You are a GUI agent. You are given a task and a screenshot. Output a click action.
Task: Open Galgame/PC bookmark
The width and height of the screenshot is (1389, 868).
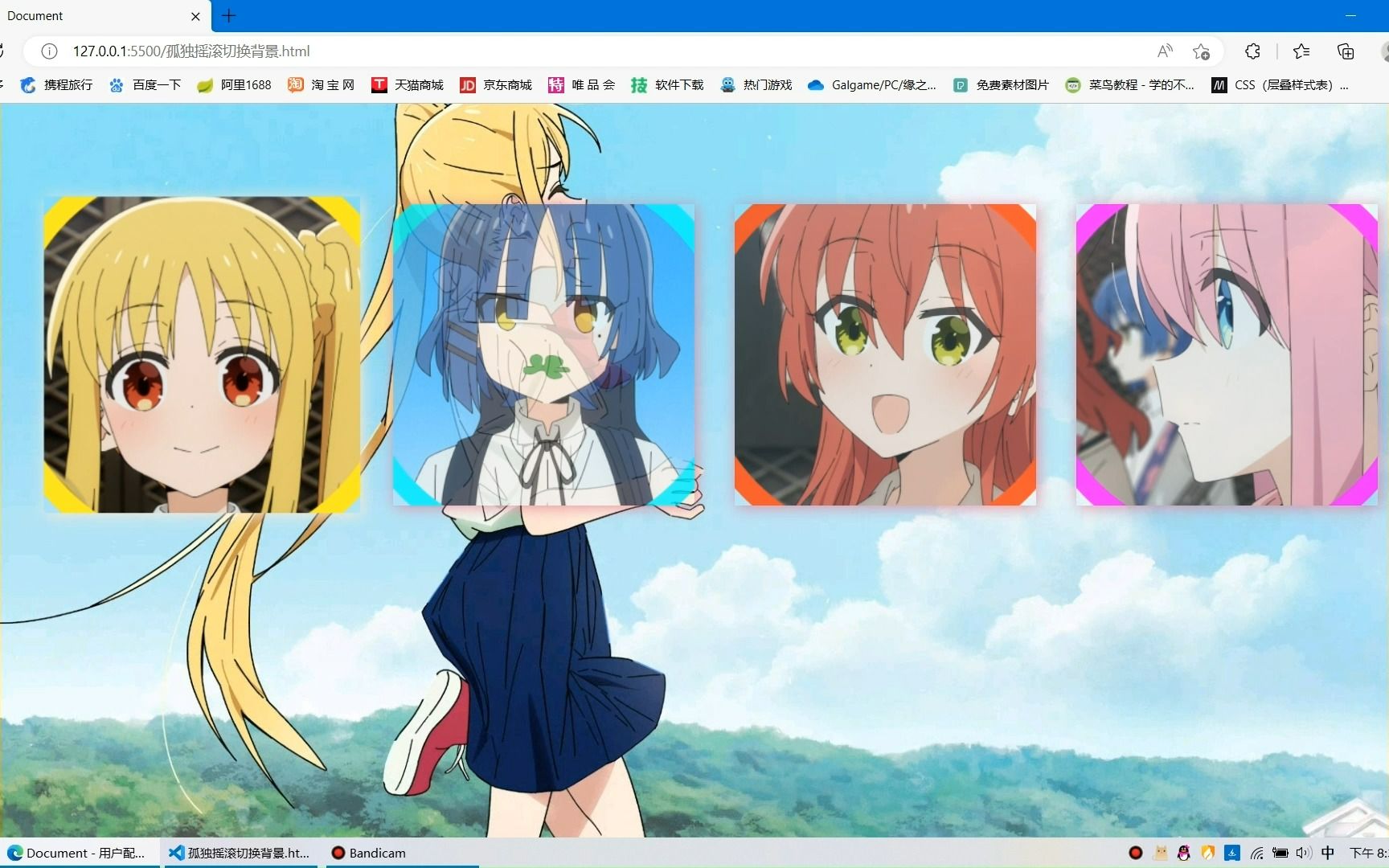click(872, 84)
